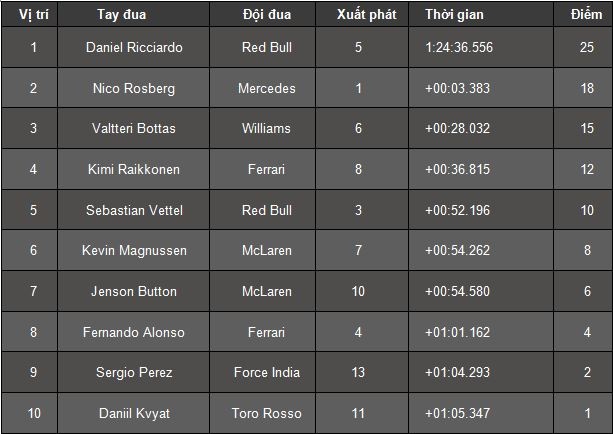
Task: Click the Toro Rosso team cell
Action: (x=267, y=413)
